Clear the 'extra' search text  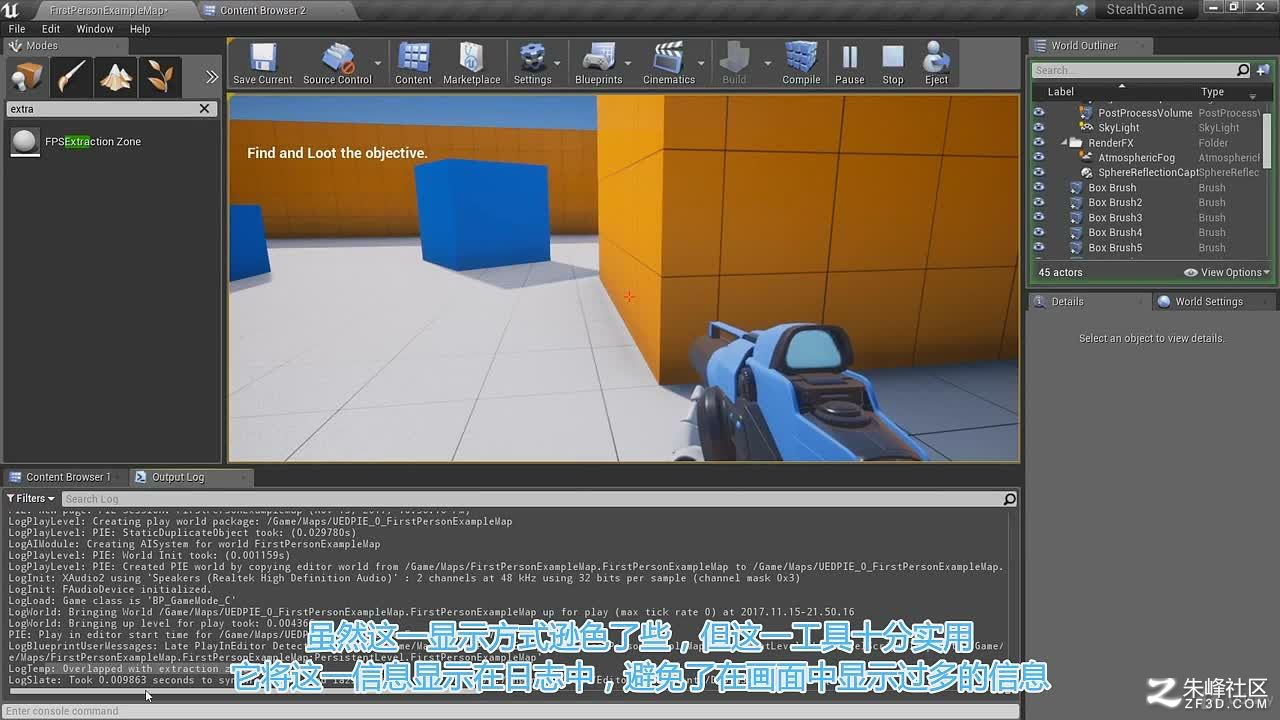coord(204,108)
